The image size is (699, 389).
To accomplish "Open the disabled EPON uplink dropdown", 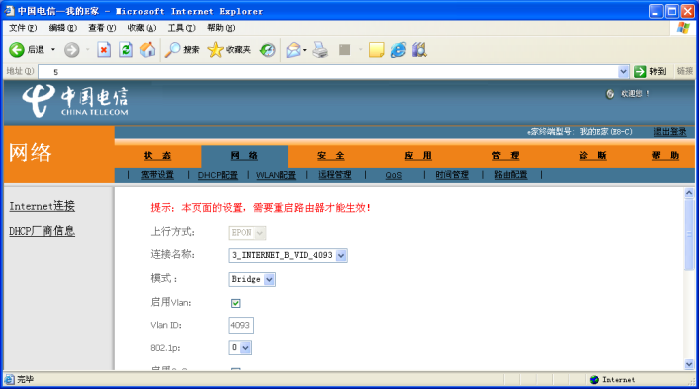I will [260, 233].
